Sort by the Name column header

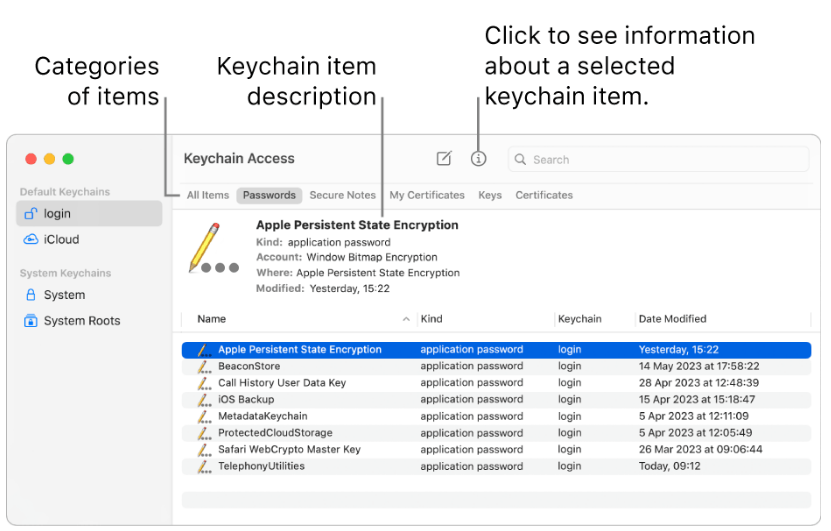coord(211,319)
